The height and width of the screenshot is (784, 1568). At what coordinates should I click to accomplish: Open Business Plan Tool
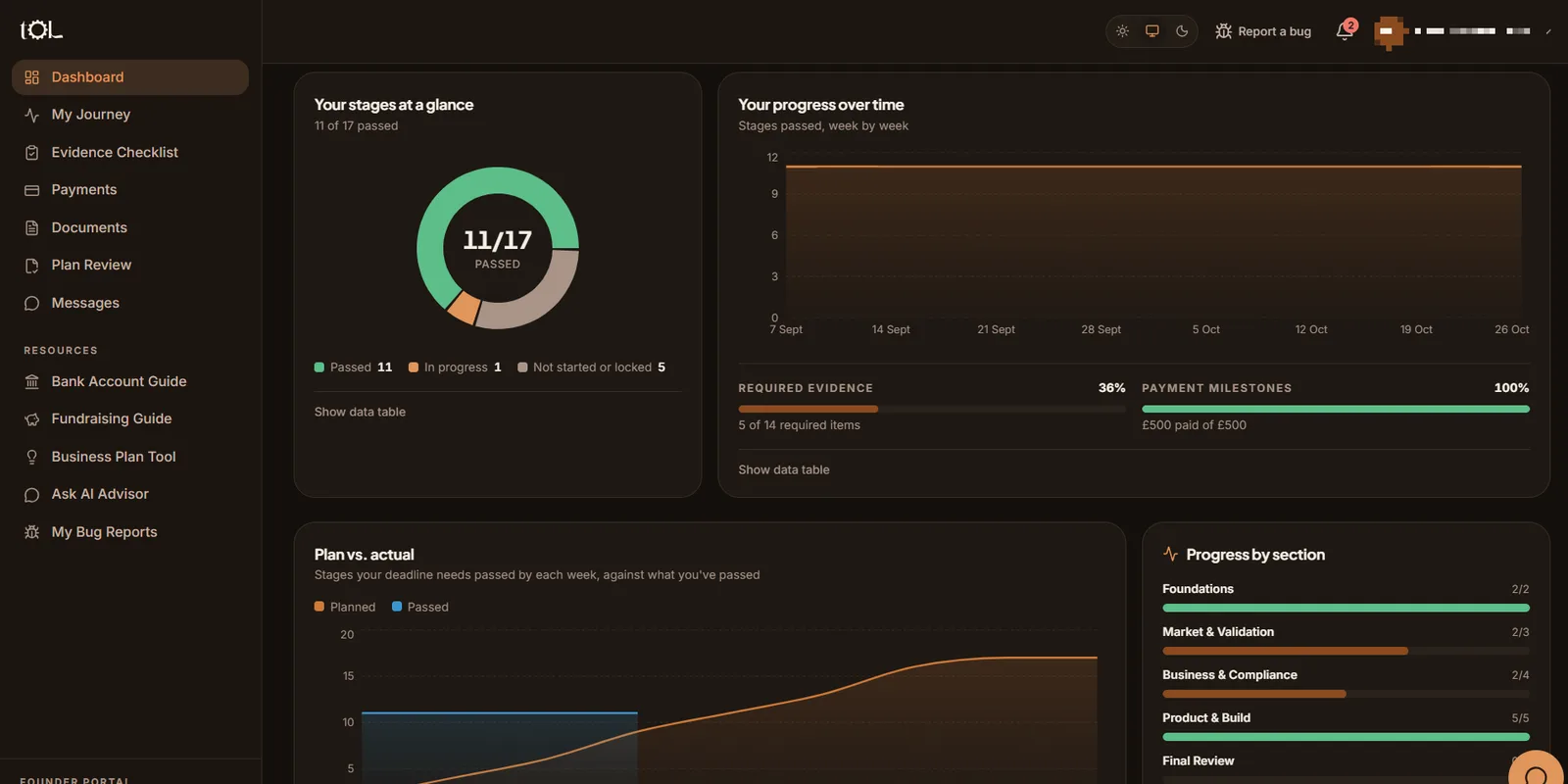point(130,457)
